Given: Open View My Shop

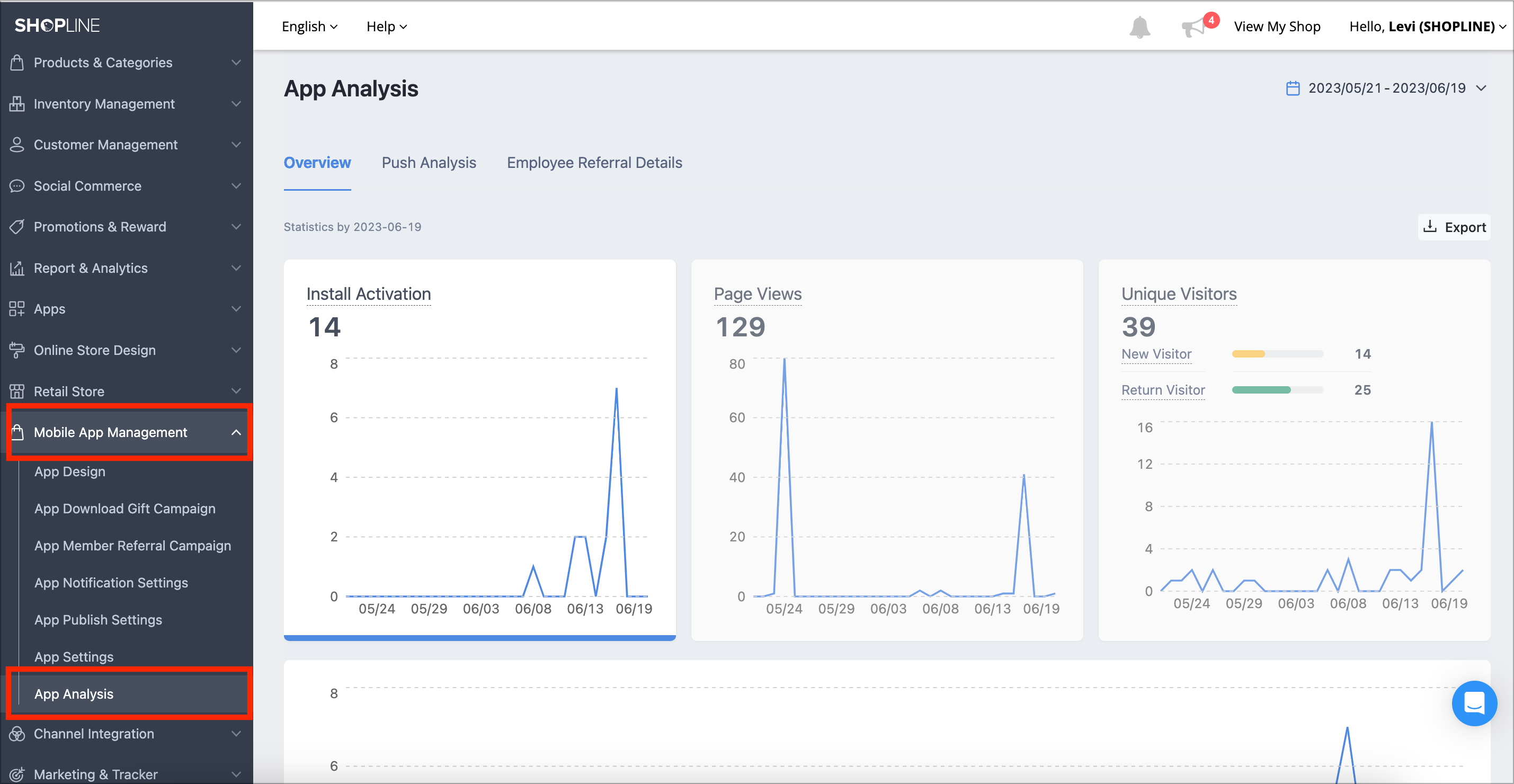Looking at the screenshot, I should click(1277, 26).
